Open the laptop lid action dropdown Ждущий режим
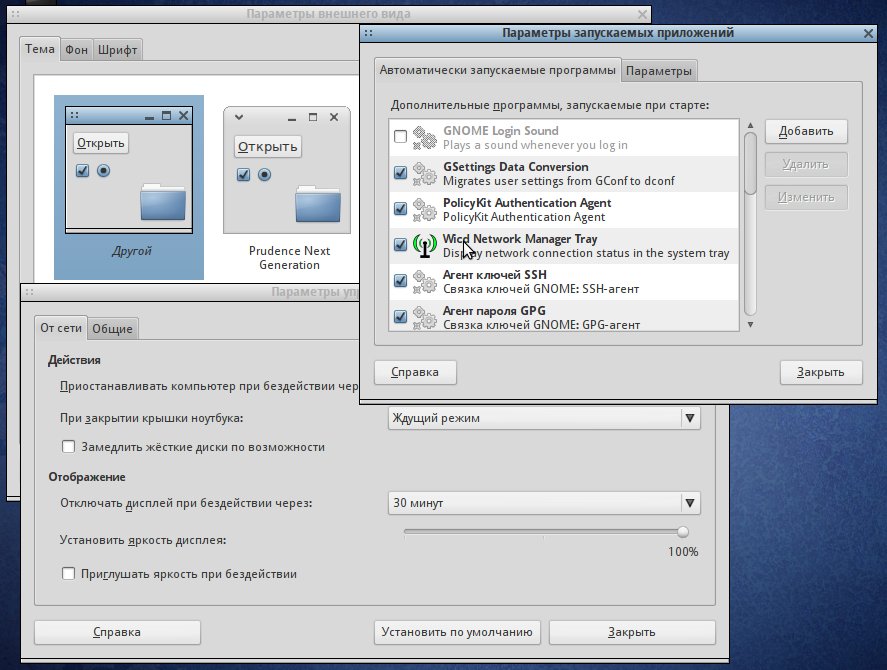887x670 pixels. tap(544, 418)
